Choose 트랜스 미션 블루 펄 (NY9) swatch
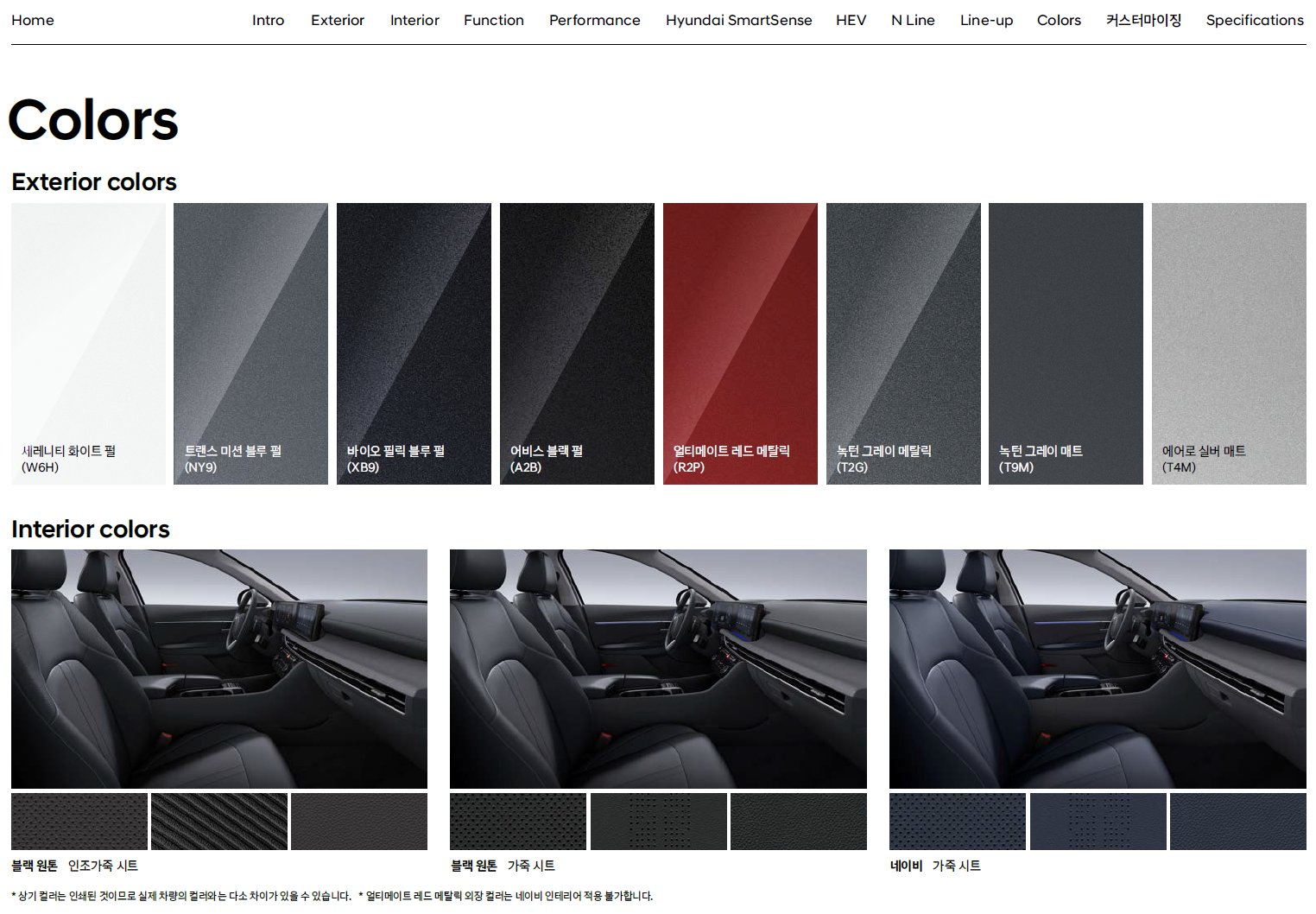Viewport: 1316px width, 914px height. click(250, 344)
